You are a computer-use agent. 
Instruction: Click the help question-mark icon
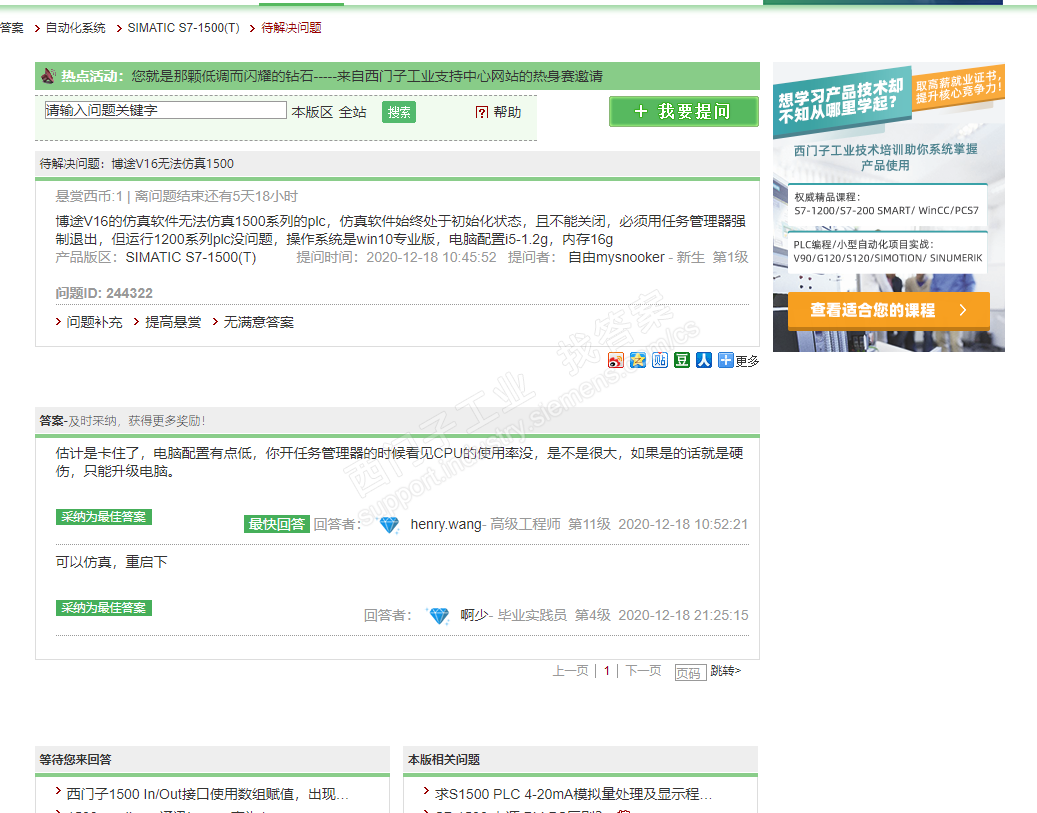[x=481, y=112]
